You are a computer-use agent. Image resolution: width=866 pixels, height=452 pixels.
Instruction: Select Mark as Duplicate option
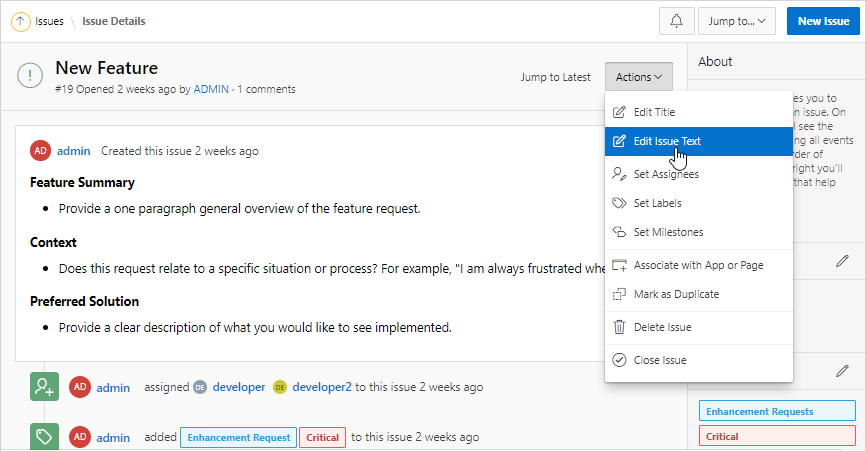pyautogui.click(x=676, y=294)
